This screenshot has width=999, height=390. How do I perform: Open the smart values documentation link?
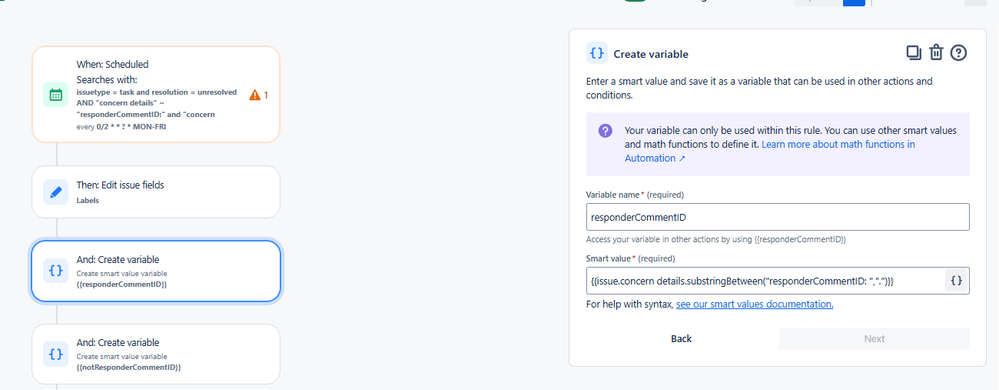point(754,305)
